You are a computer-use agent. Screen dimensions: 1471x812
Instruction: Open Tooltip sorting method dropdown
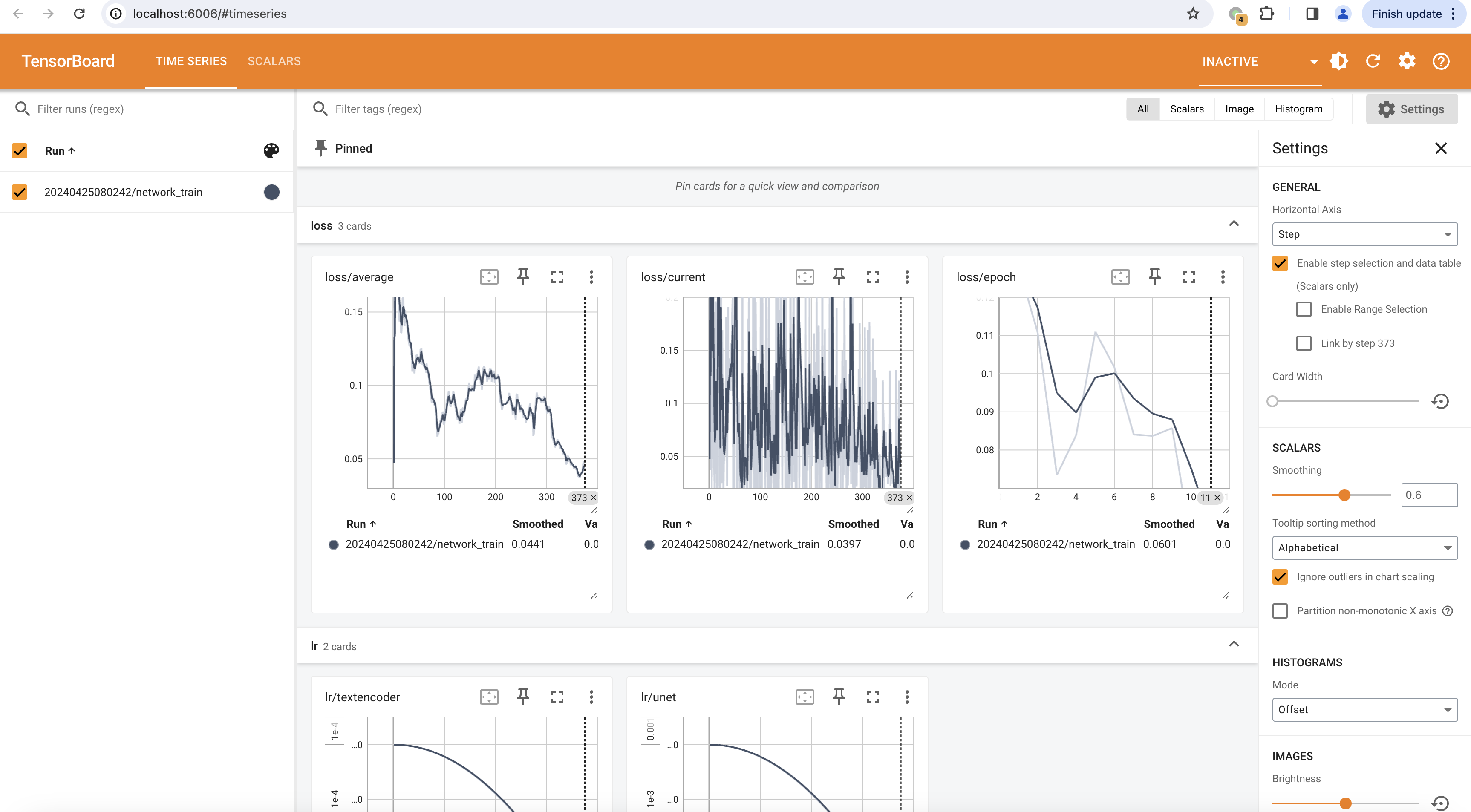(x=1364, y=547)
